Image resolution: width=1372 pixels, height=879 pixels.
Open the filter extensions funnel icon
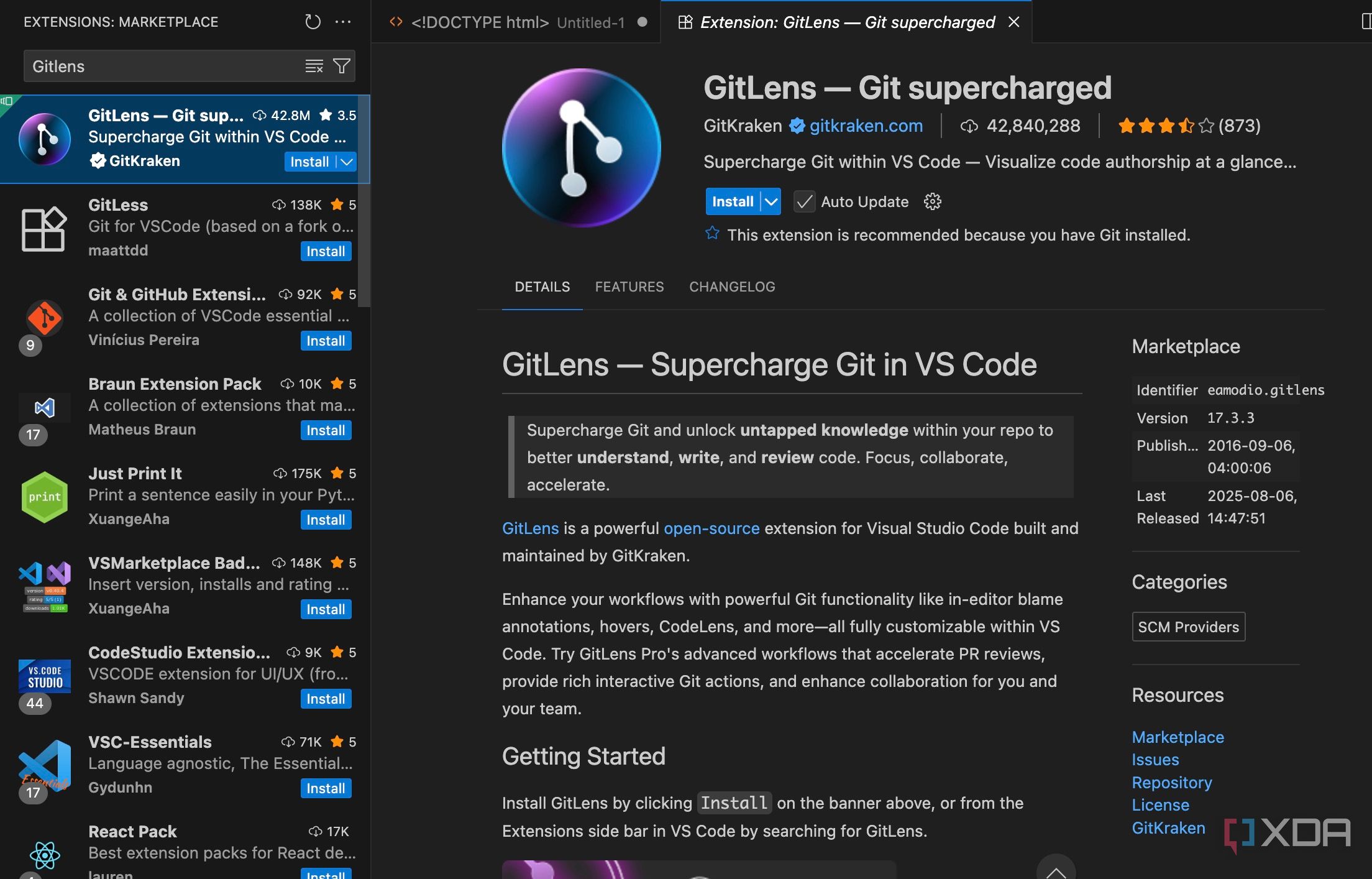pos(342,66)
